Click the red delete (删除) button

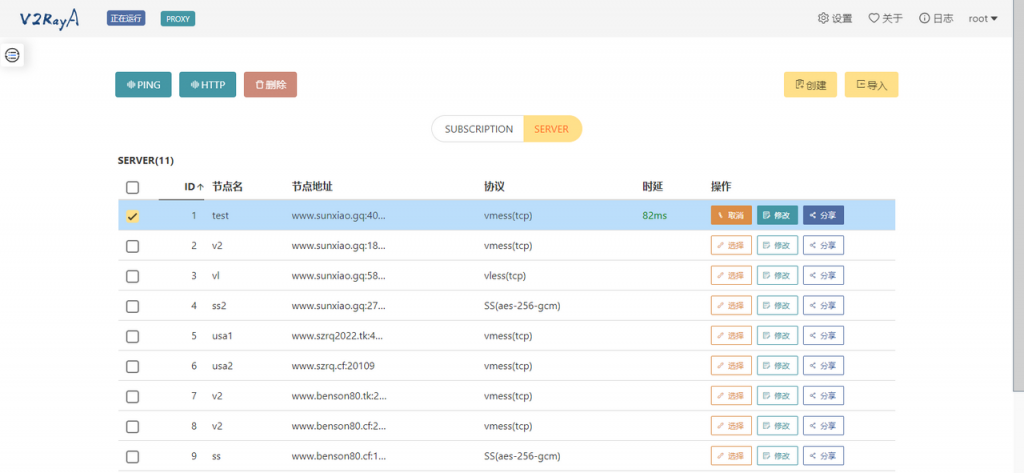click(270, 85)
